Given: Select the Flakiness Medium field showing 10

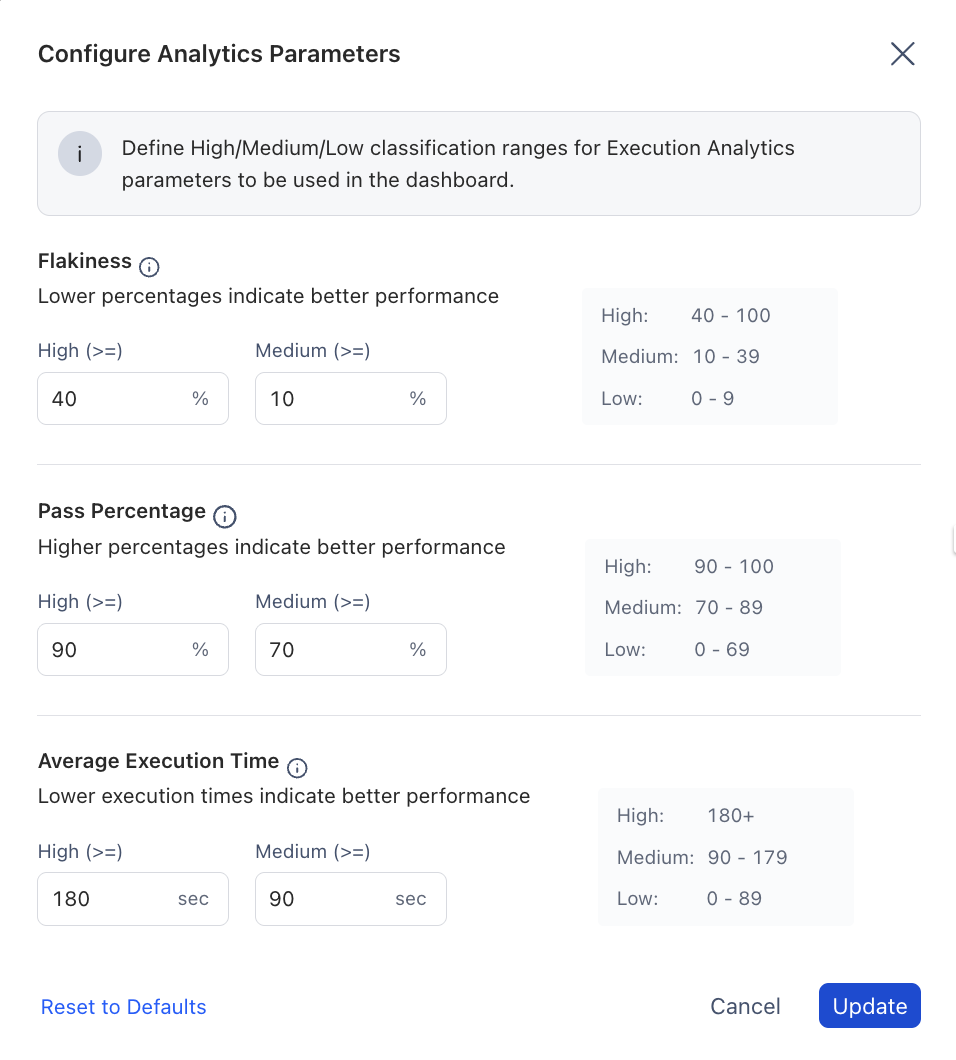Looking at the screenshot, I should coord(351,399).
